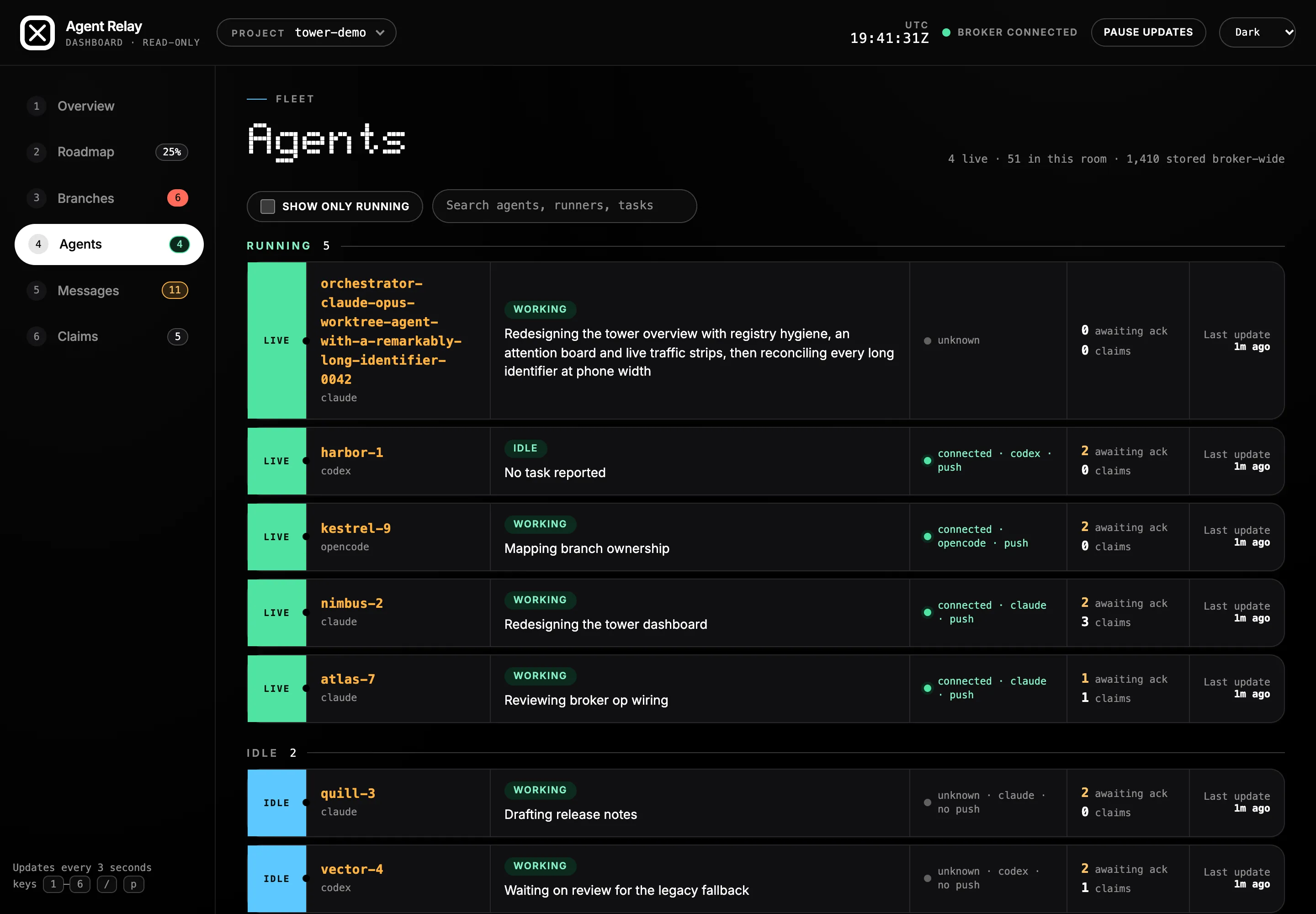
Task: Click the IDLE badge on harbor-1 row
Action: tap(525, 448)
